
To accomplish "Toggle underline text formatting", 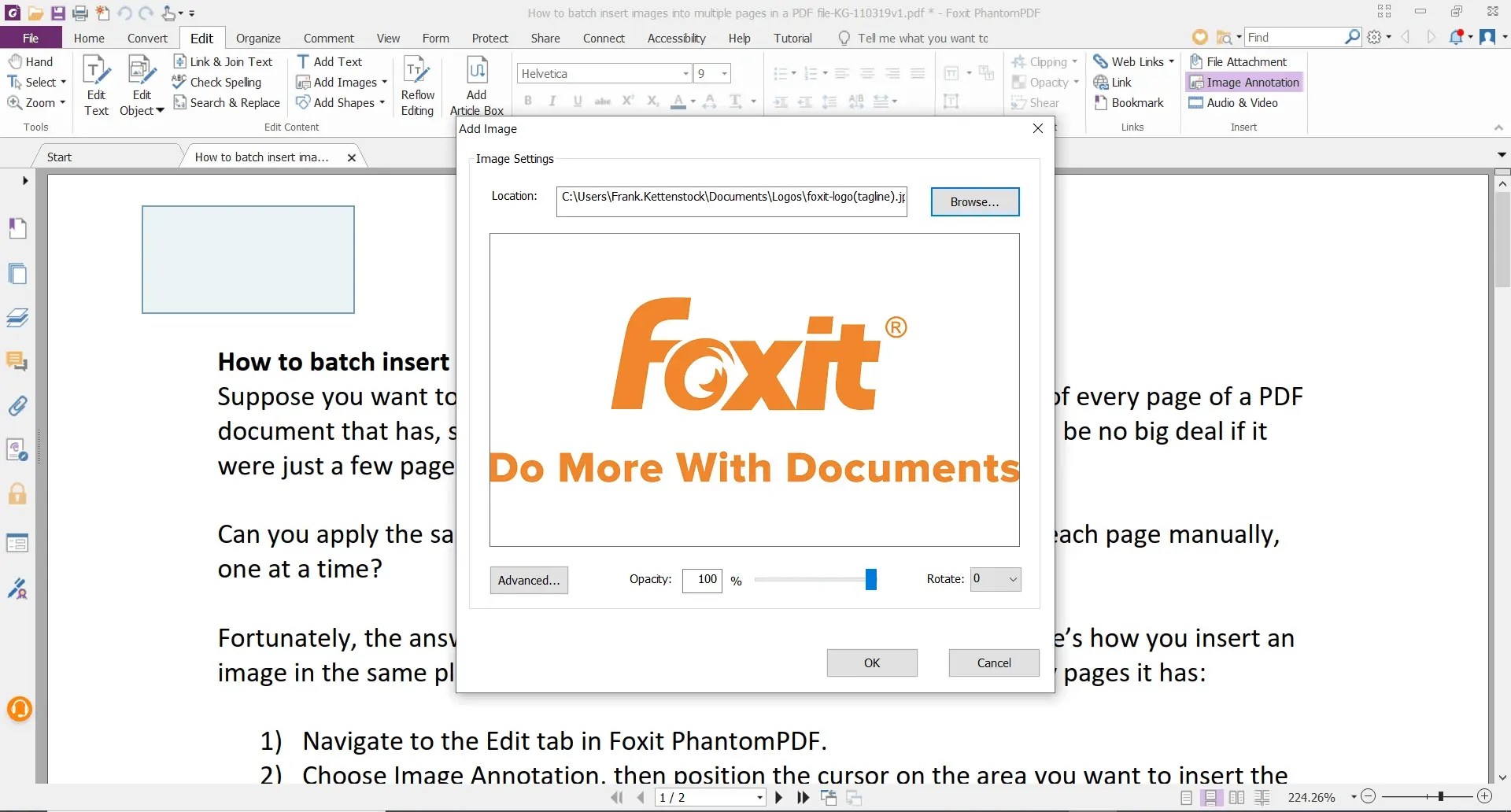I will [x=578, y=101].
